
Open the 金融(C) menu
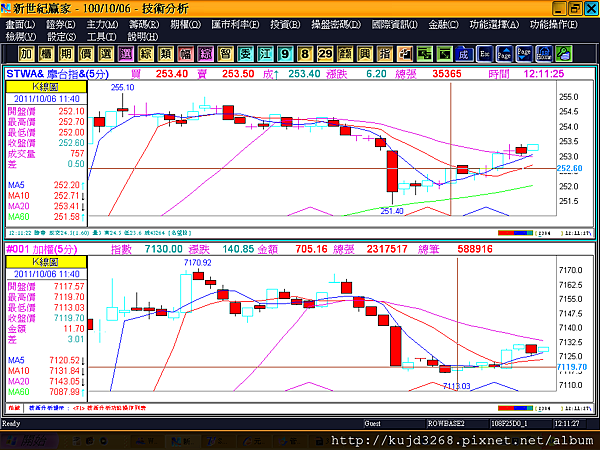pos(443,25)
